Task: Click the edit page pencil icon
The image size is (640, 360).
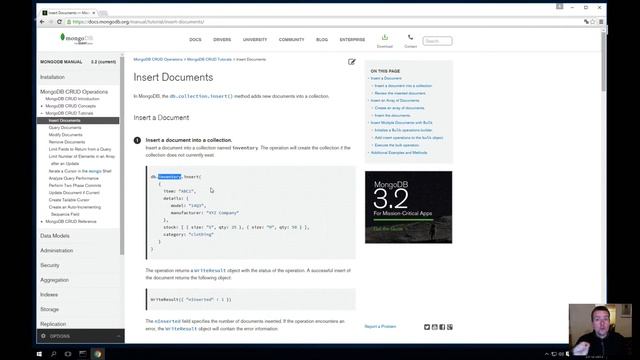Action: [x=352, y=62]
